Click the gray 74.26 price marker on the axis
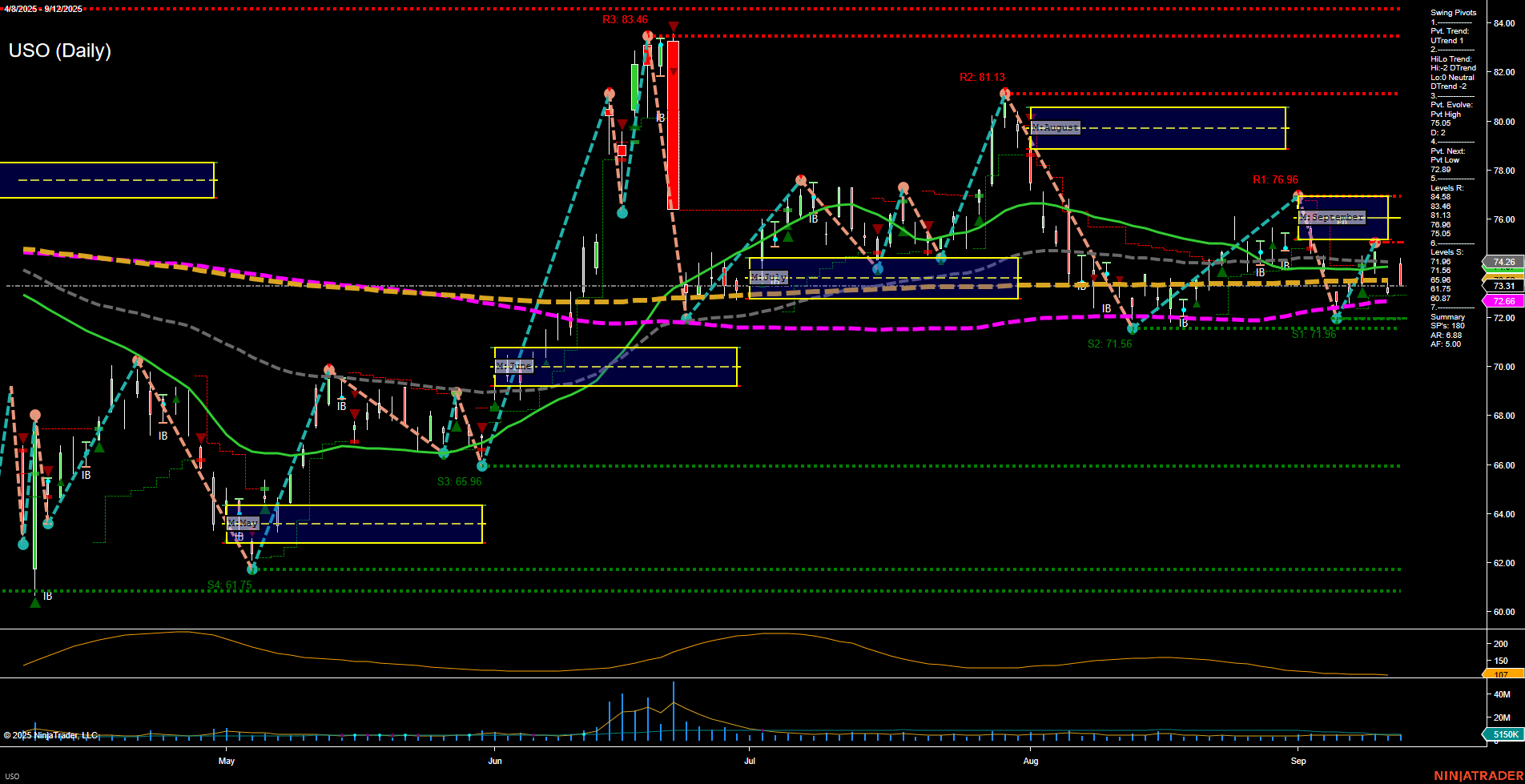This screenshot has width=1525, height=784. point(1504,263)
